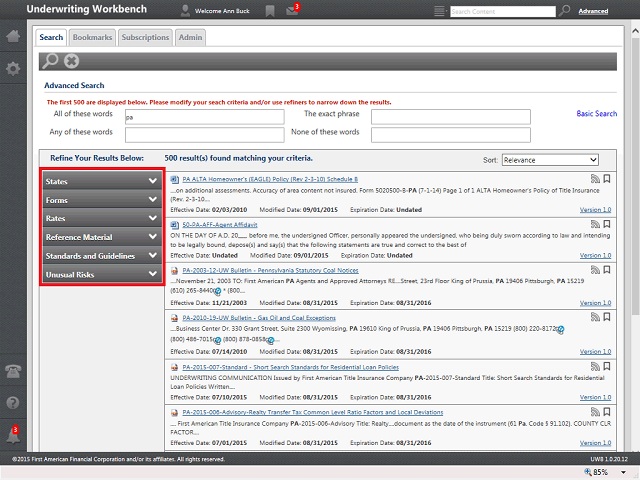Image resolution: width=640 pixels, height=480 pixels.
Task: Focus the Any of these words field
Action: coord(204,135)
